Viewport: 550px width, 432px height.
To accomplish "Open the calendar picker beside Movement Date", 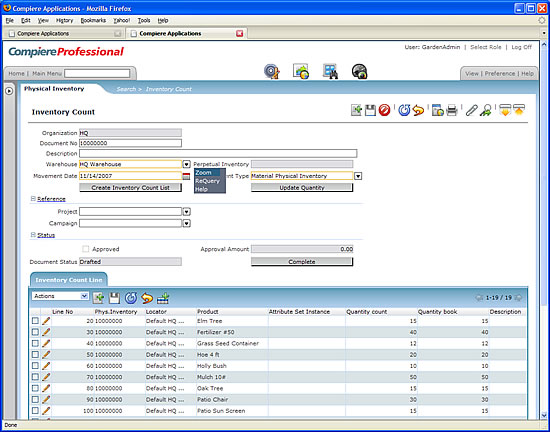I will (x=186, y=176).
